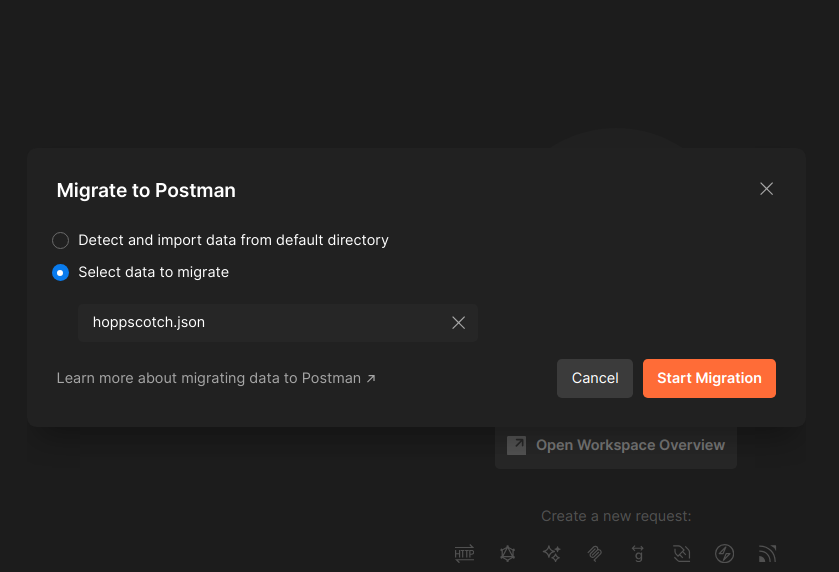Screen dimensions: 839x572
Task: Start Migration with orange button
Action: (x=709, y=378)
